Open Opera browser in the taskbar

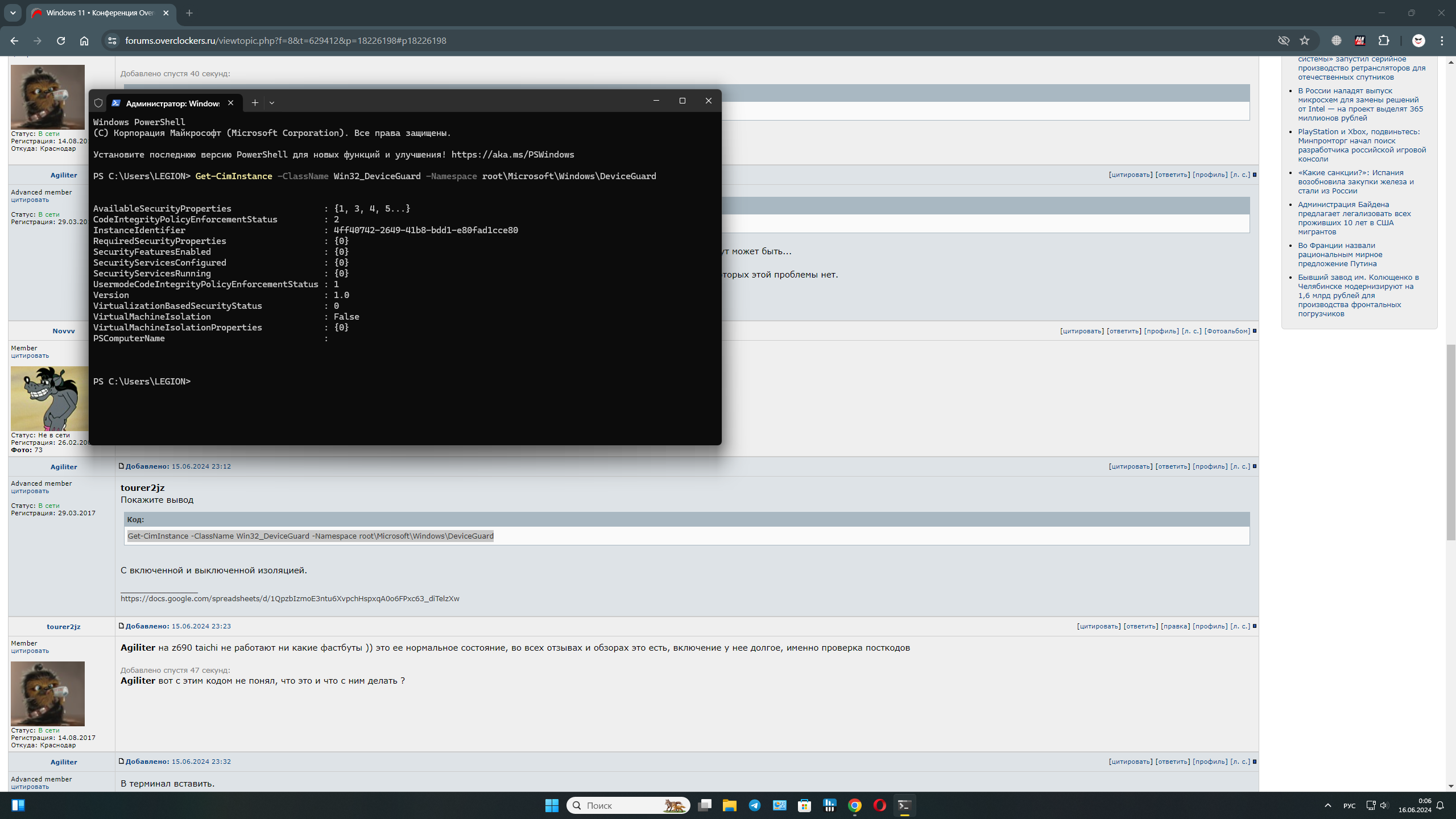(879, 805)
